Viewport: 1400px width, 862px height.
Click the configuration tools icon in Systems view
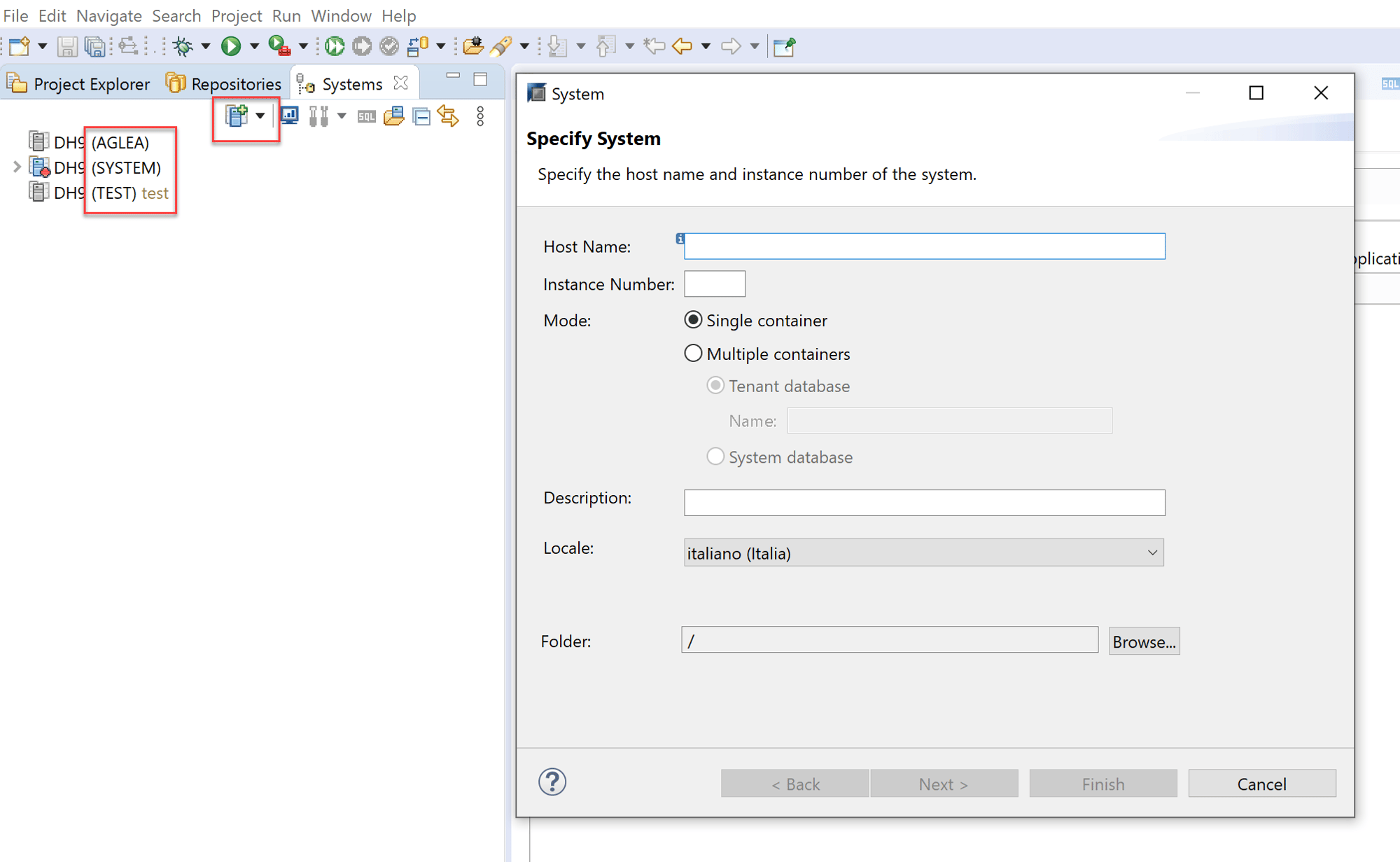318,116
